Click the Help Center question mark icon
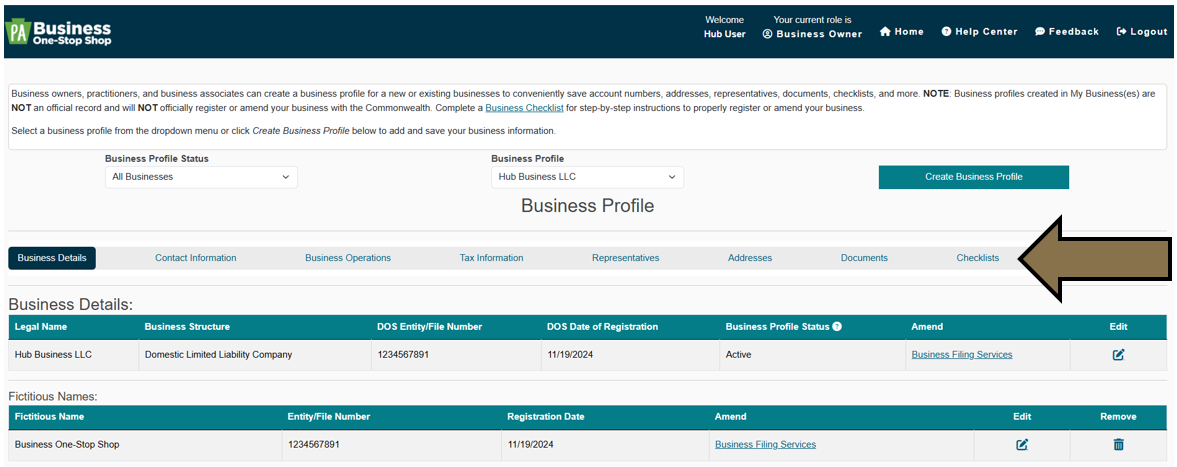This screenshot has width=1177, height=467. (x=947, y=32)
